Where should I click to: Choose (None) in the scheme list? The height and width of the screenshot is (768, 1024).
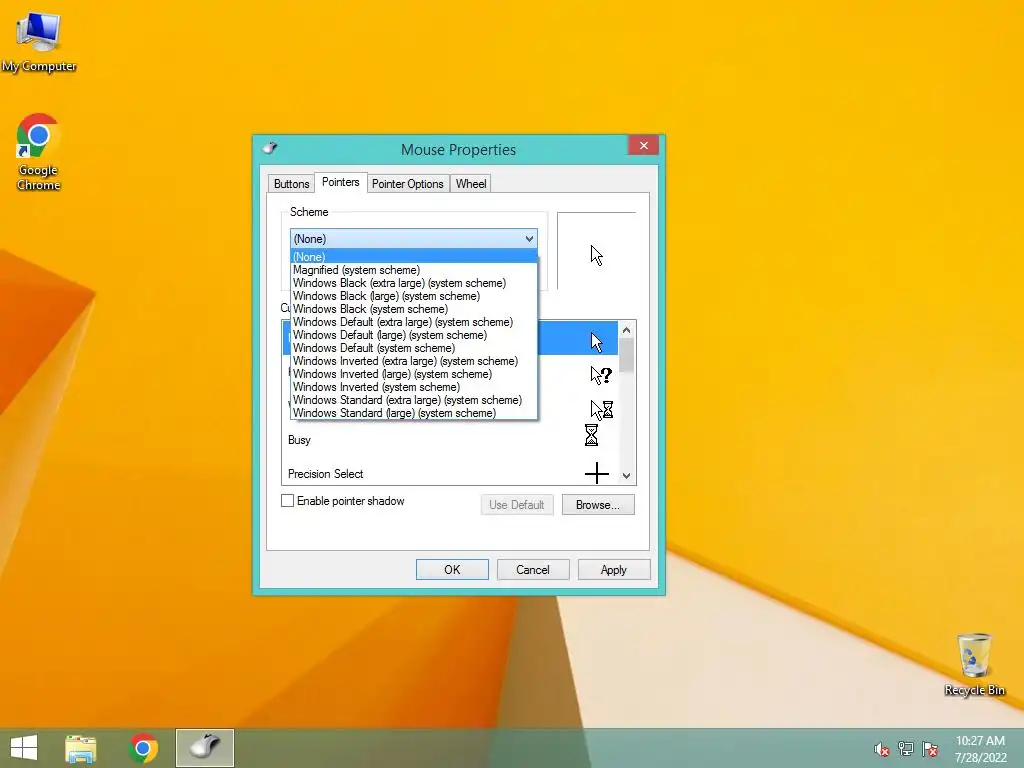pos(413,257)
